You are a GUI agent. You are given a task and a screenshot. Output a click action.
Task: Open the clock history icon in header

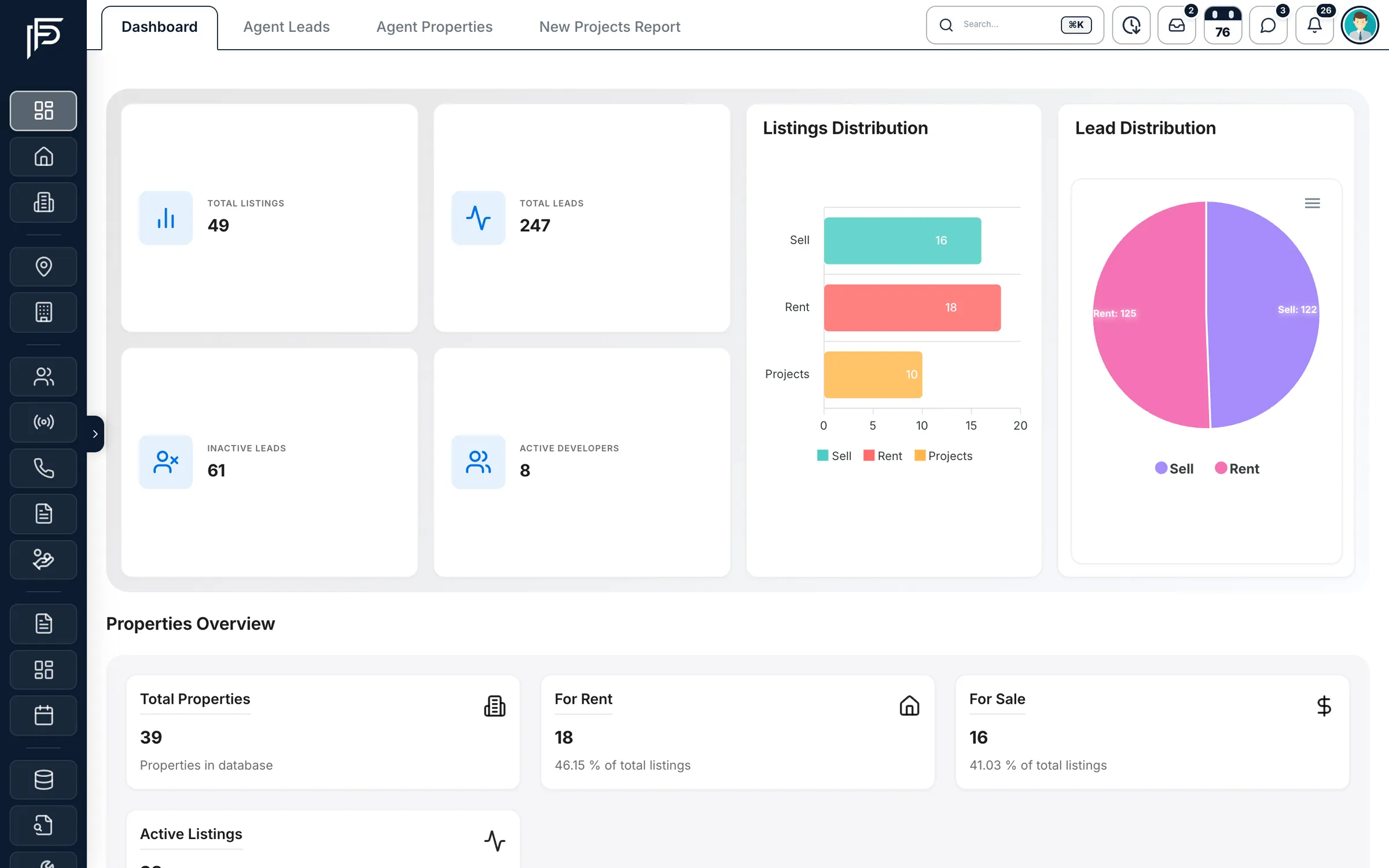[1131, 25]
